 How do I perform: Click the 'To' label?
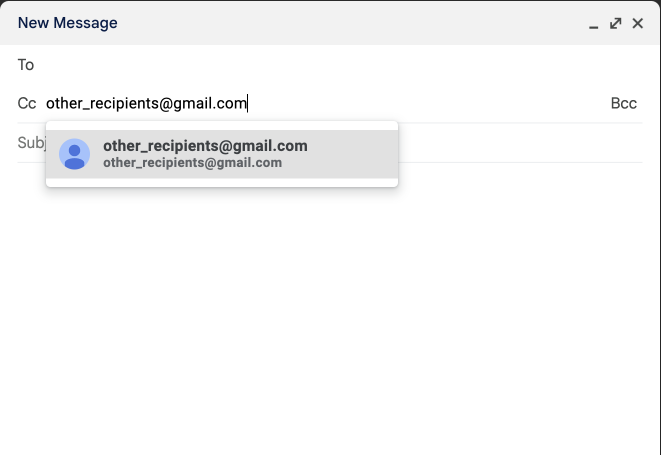[26, 65]
